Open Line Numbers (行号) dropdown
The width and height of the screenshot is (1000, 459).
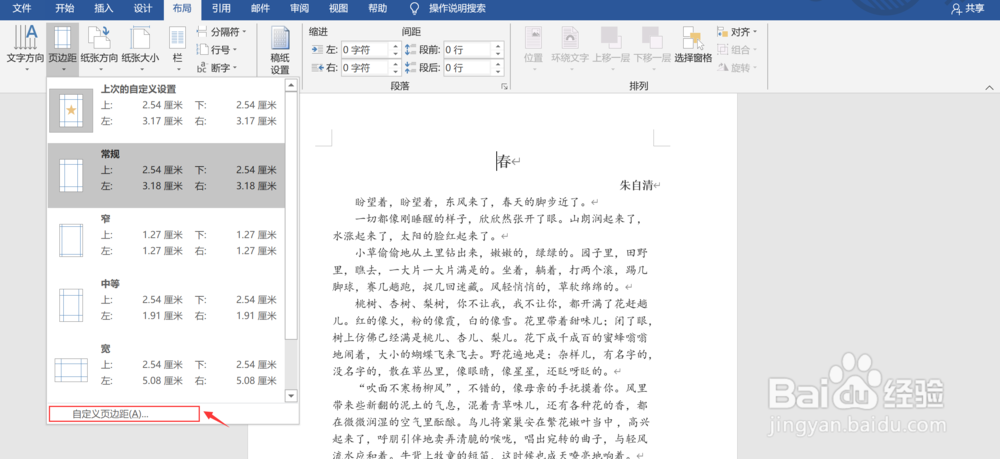click(x=217, y=50)
